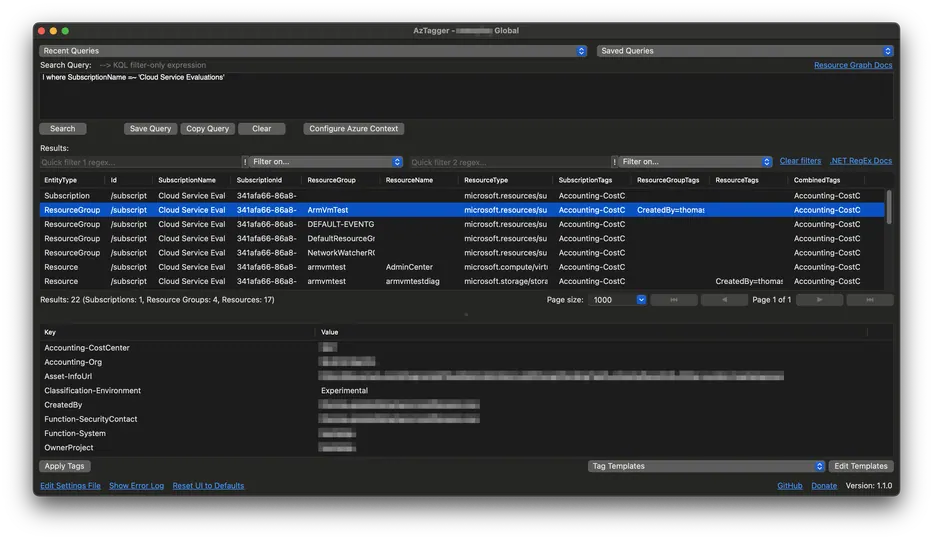Viewport: 933px width, 540px height.
Task: Click the 'Experimental' tag value
Action: tap(345, 391)
